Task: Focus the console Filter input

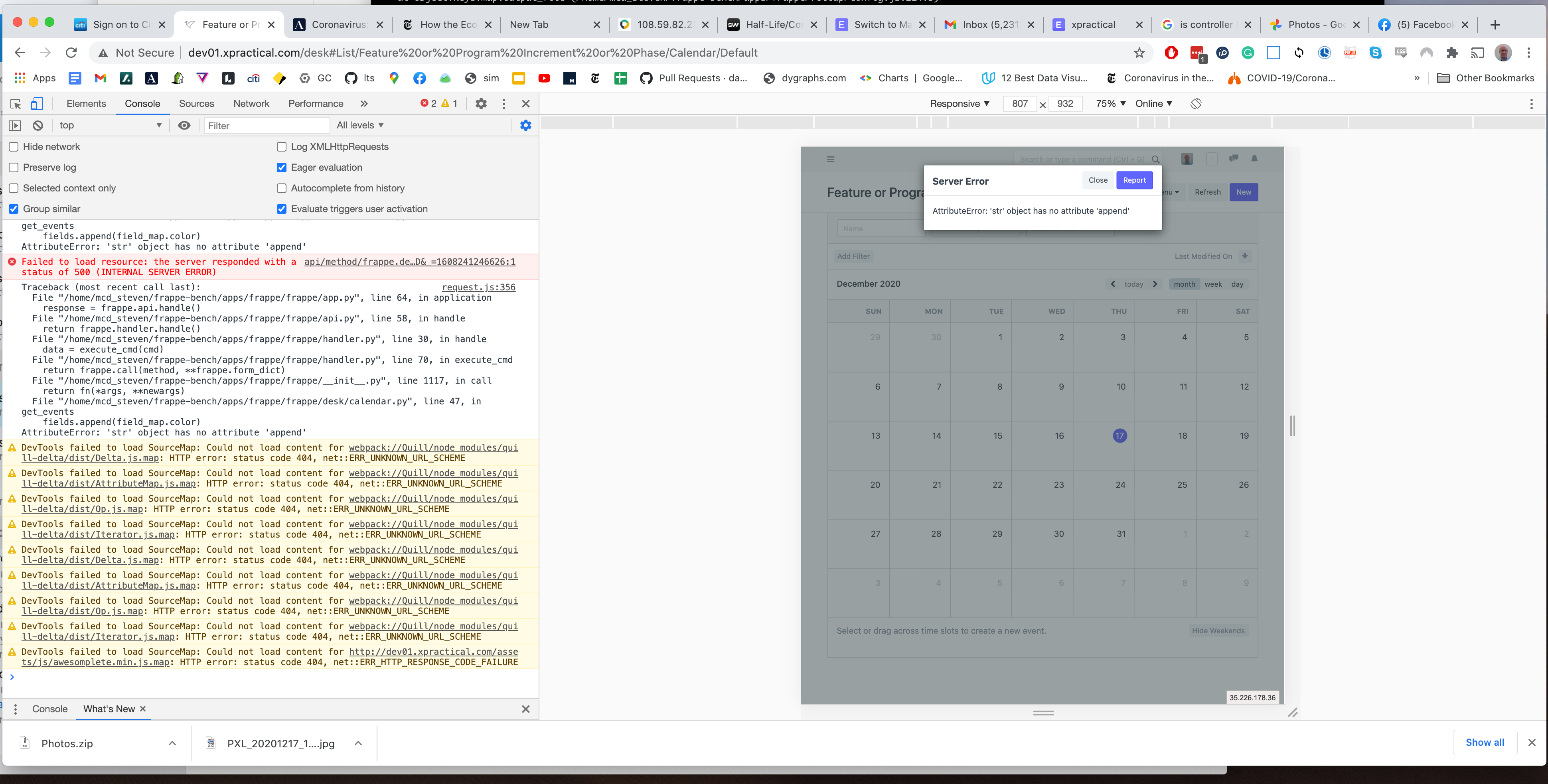Action: pos(266,126)
